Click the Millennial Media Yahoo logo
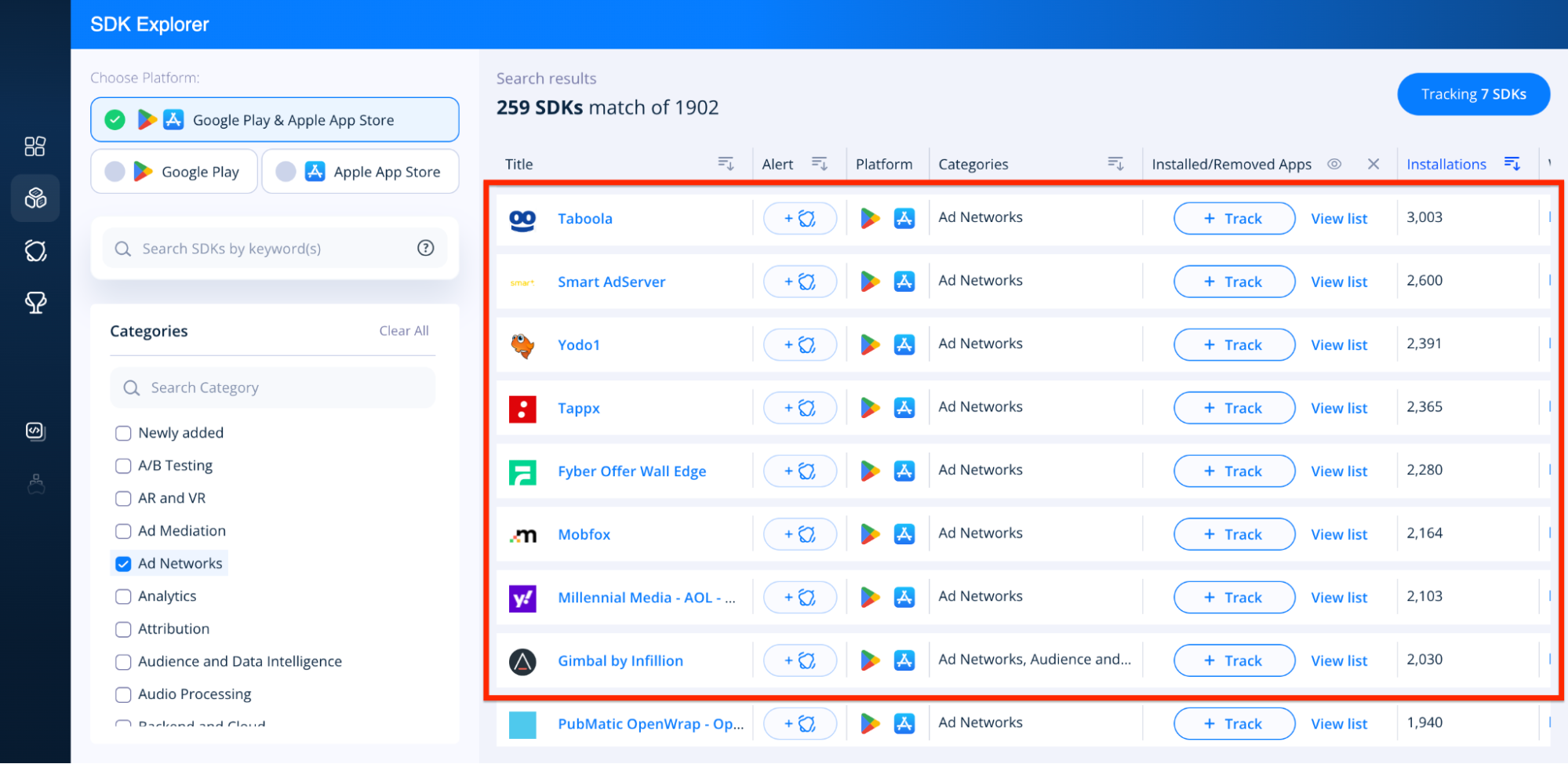 tap(522, 598)
